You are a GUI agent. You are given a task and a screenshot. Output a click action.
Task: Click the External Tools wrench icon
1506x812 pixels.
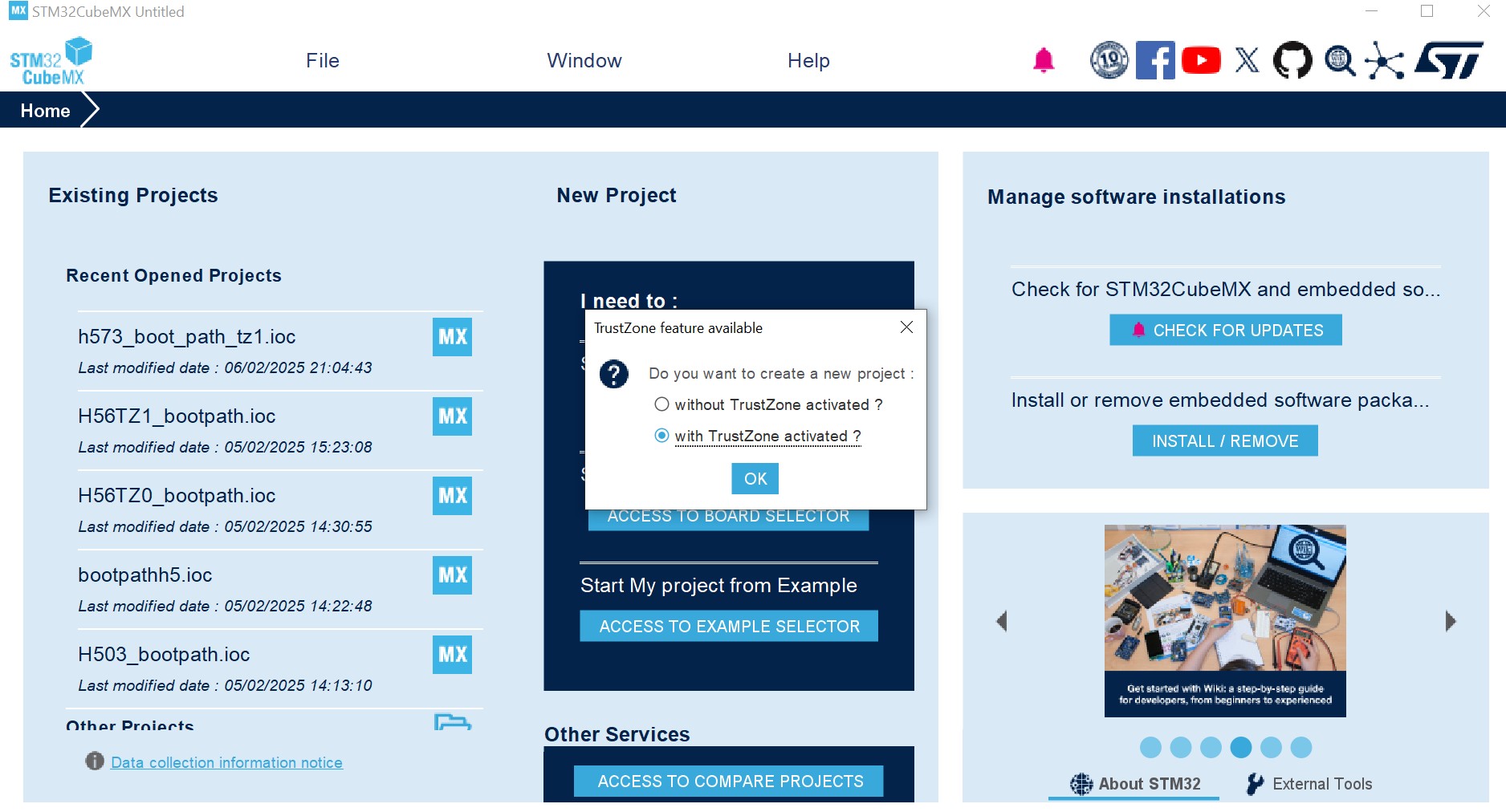(x=1255, y=784)
